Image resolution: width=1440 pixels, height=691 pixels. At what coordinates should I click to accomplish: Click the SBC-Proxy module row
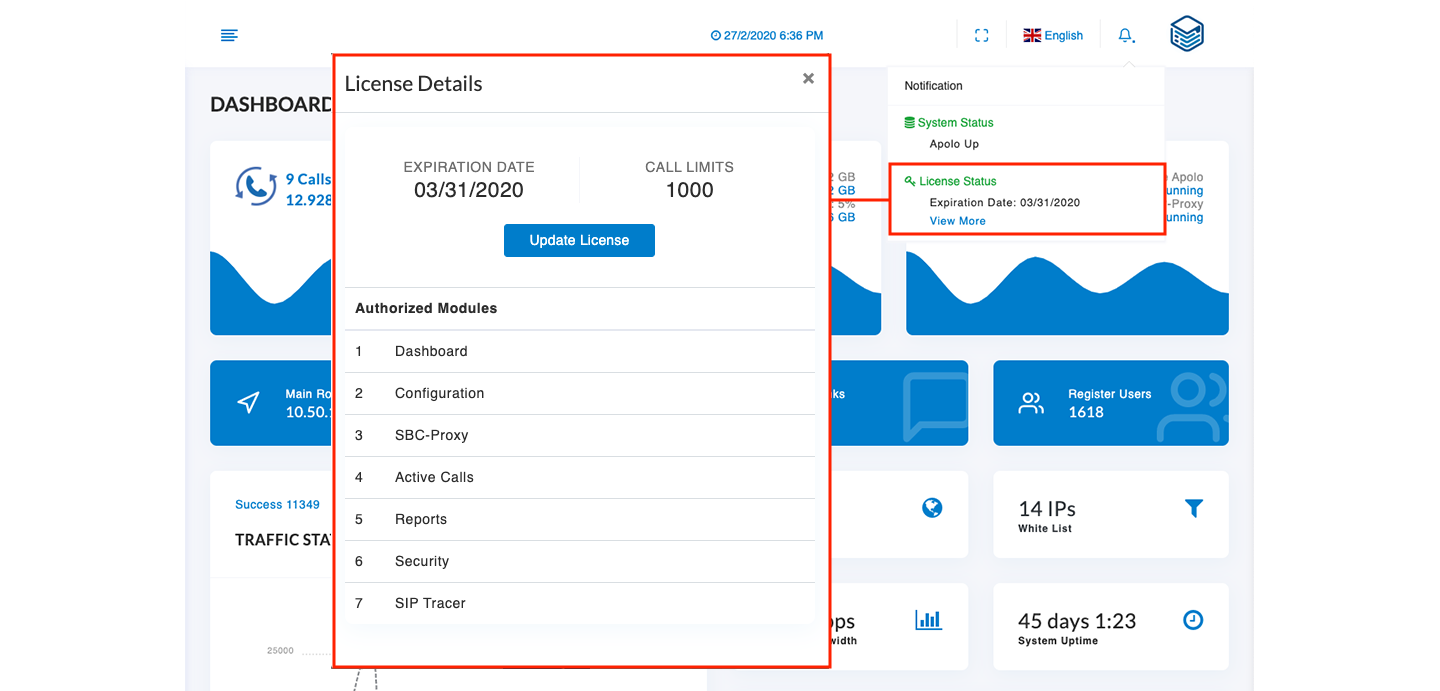pyautogui.click(x=431, y=435)
